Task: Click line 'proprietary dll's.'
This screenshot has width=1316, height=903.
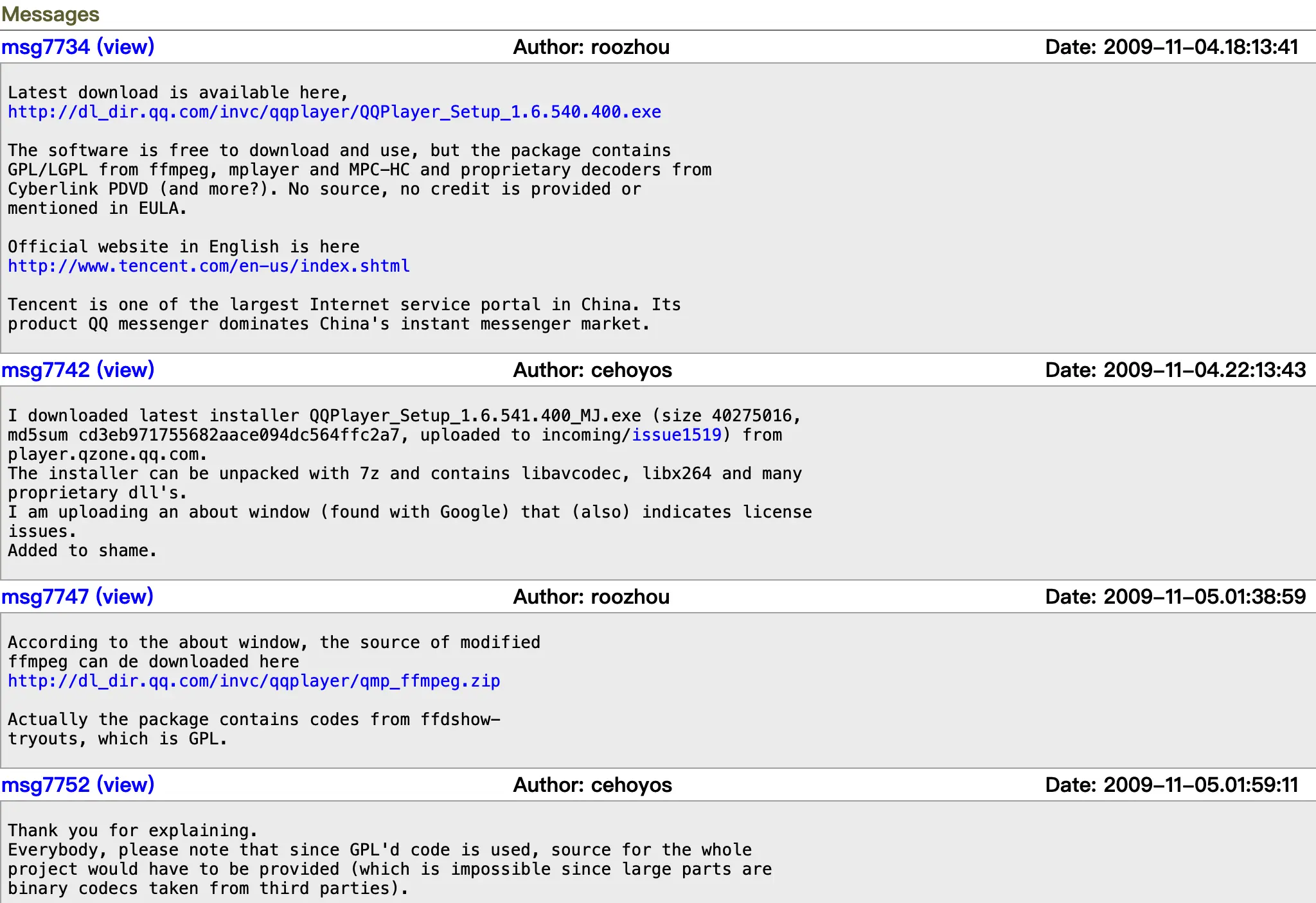Action: (x=97, y=493)
